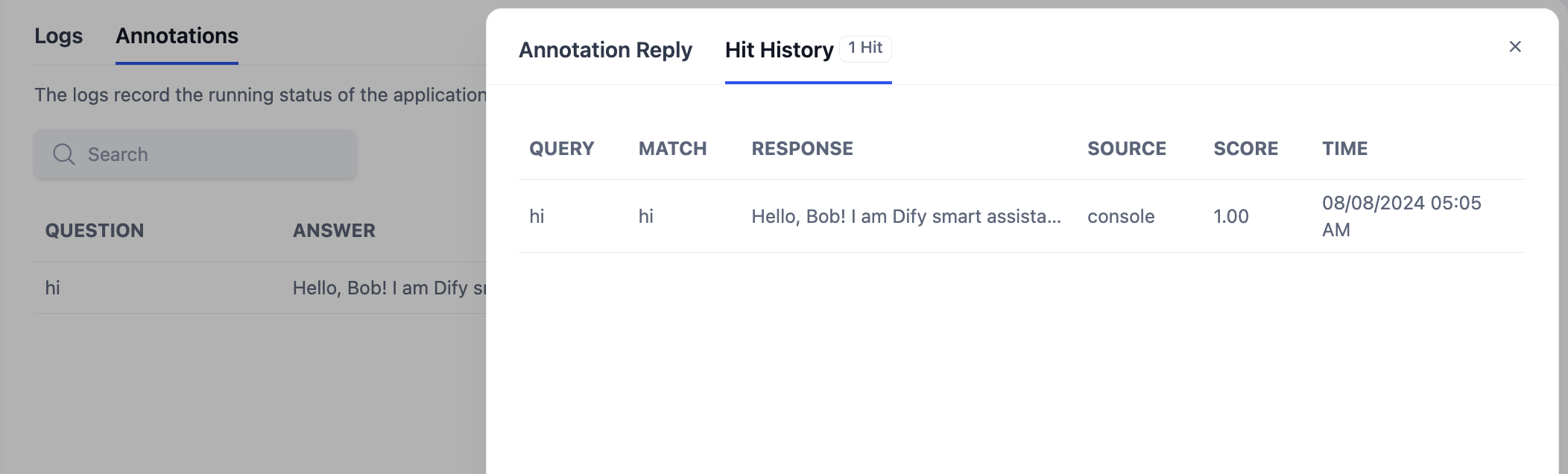
Task: Click the "1 Hit" count badge
Action: [865, 48]
